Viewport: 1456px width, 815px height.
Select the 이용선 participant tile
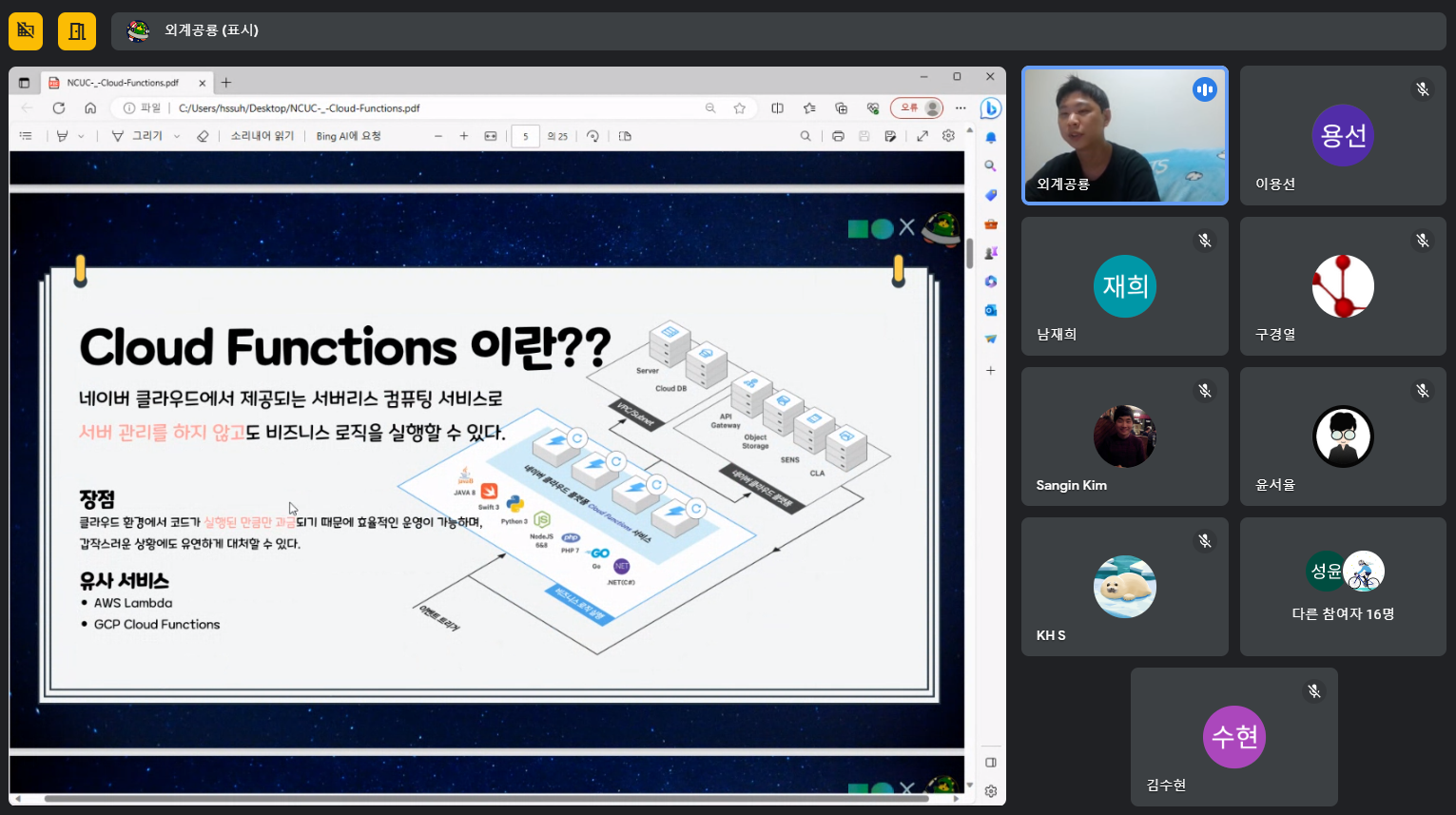click(x=1343, y=135)
